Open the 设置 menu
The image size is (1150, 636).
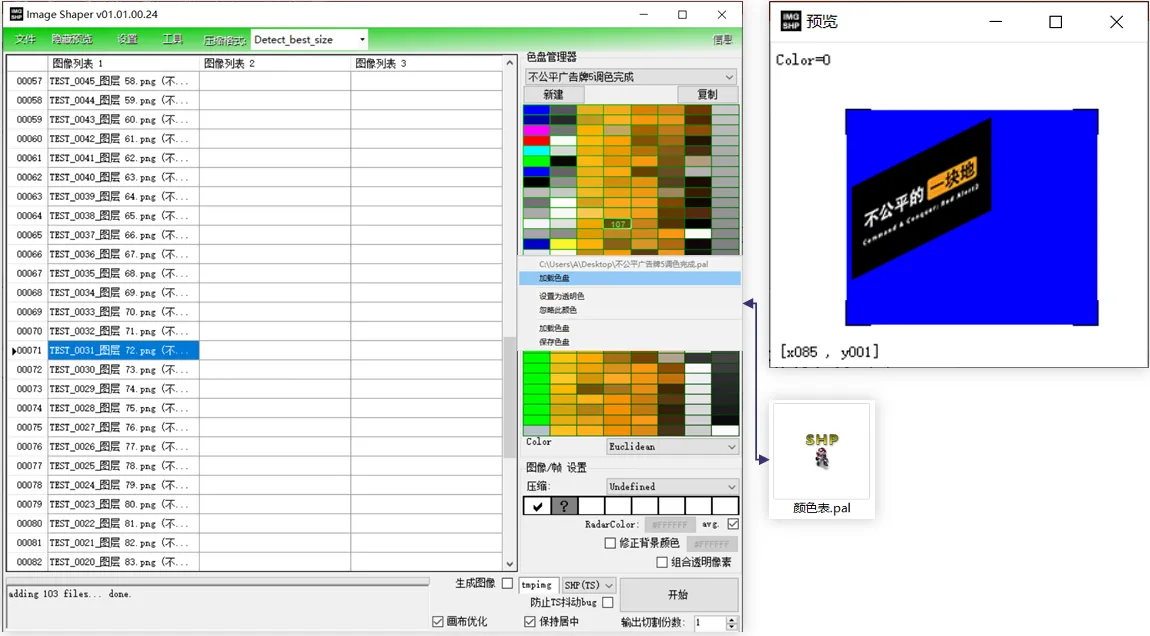(x=128, y=40)
